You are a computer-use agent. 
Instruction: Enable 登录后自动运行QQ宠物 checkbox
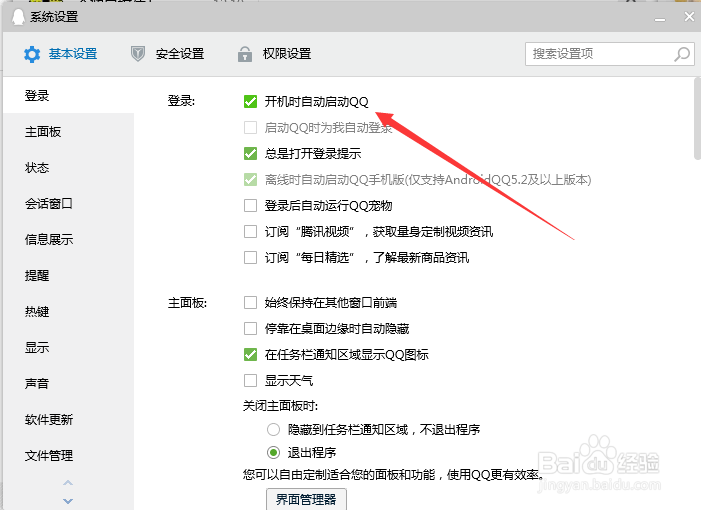pyautogui.click(x=250, y=206)
